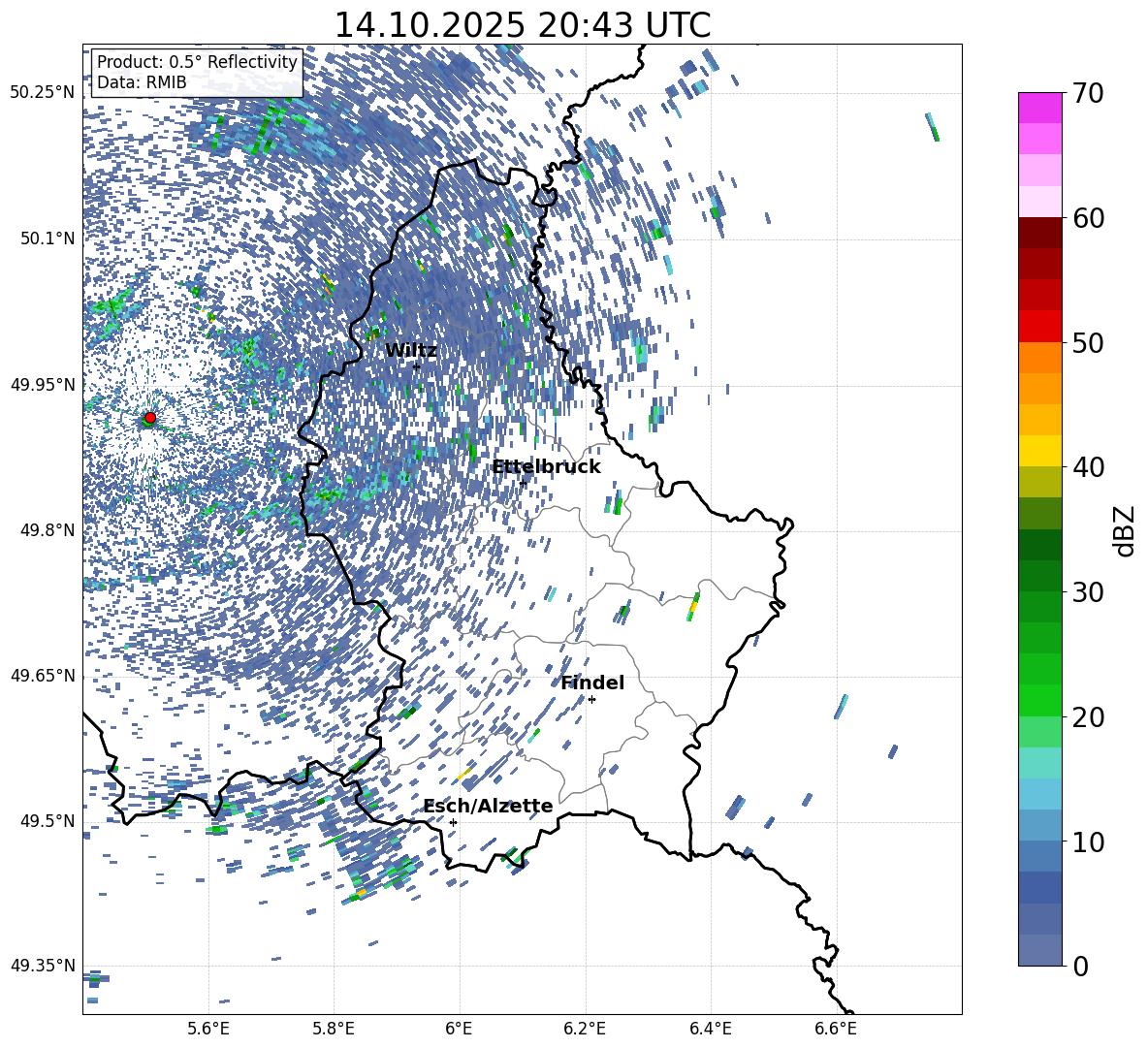Click the 0 value on colorbar
Viewport: 1148px width, 1048px height.
point(1079,966)
